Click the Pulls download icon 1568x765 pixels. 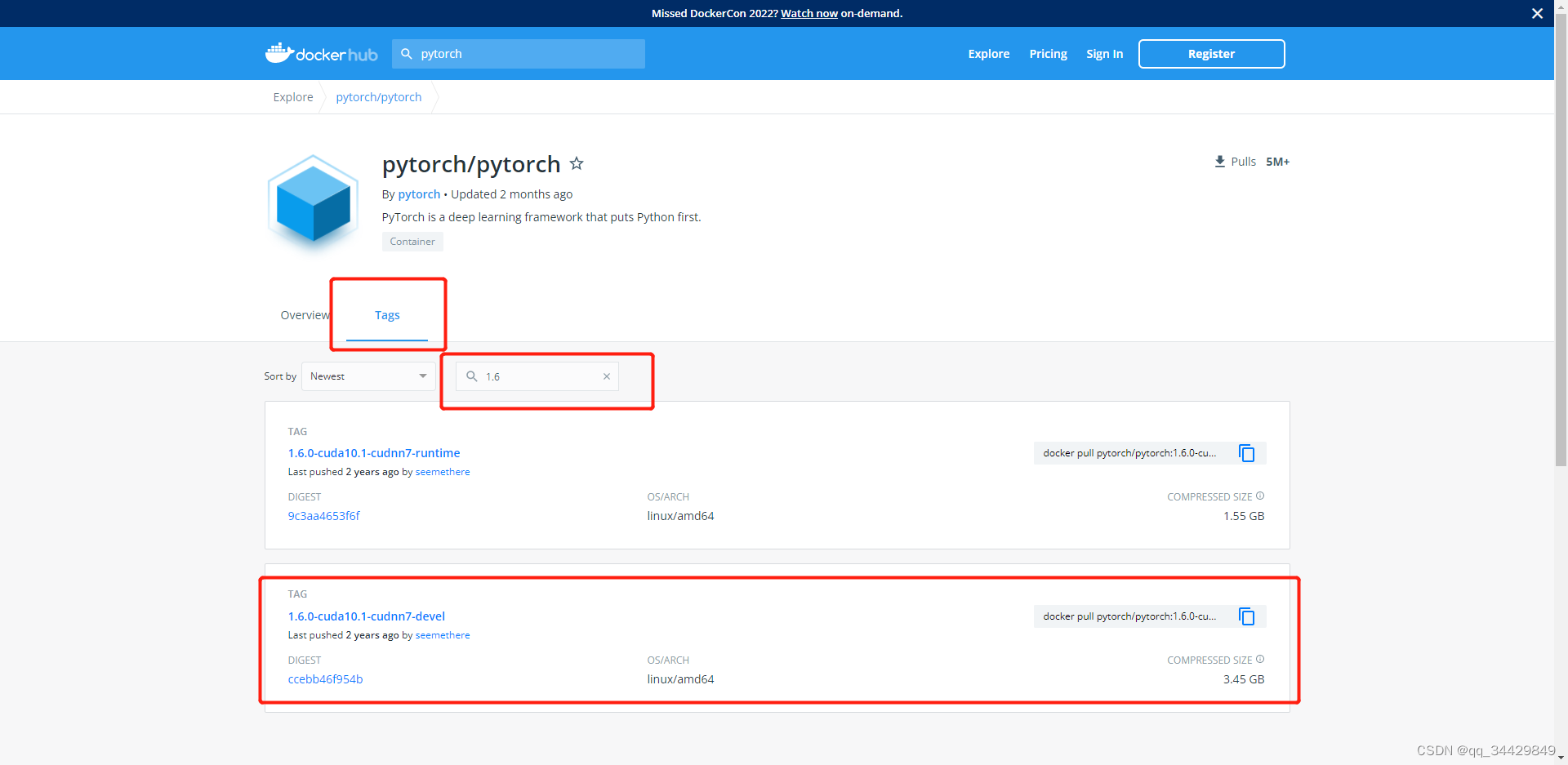click(x=1220, y=161)
